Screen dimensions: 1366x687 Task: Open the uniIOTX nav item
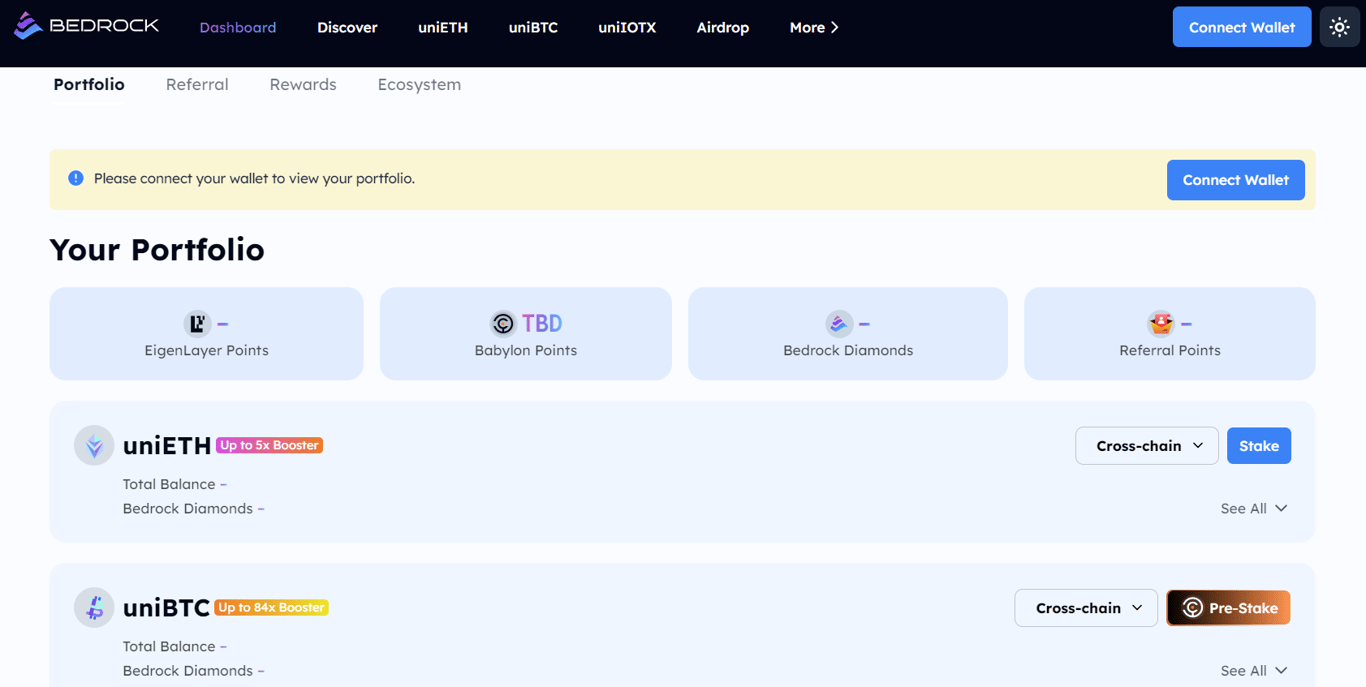coord(627,27)
